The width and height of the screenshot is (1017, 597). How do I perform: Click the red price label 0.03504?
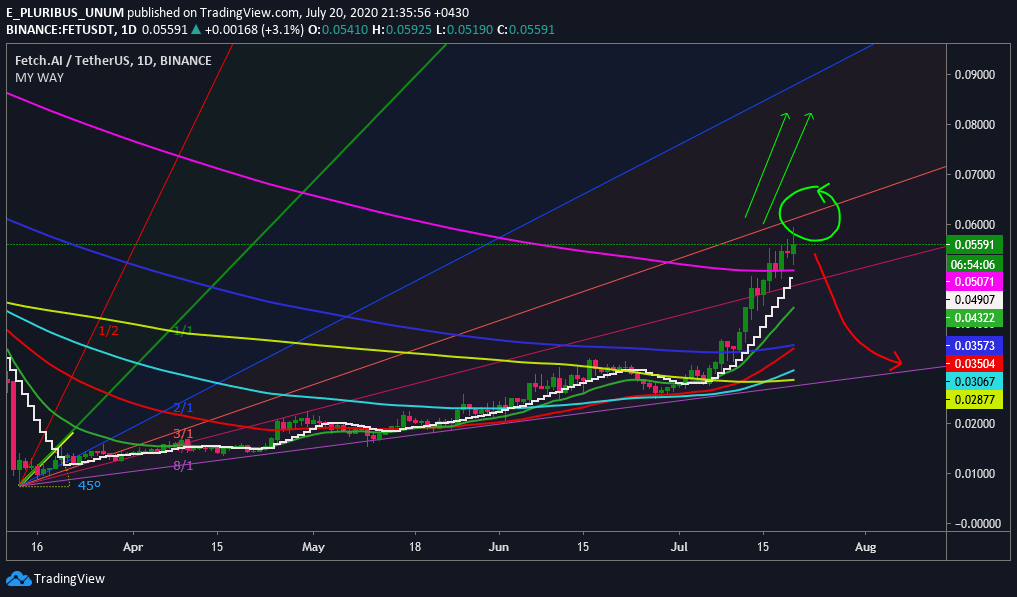pyautogui.click(x=975, y=363)
